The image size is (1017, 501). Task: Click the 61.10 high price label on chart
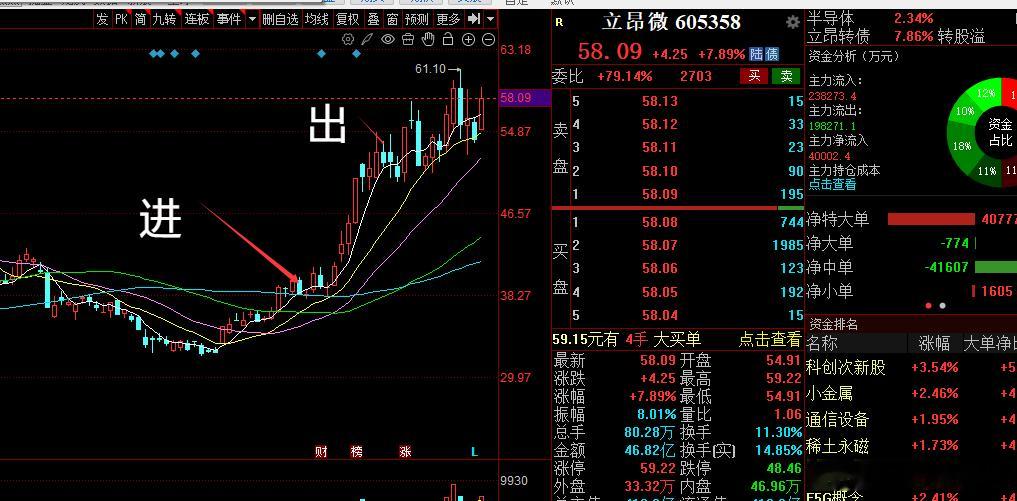point(431,69)
